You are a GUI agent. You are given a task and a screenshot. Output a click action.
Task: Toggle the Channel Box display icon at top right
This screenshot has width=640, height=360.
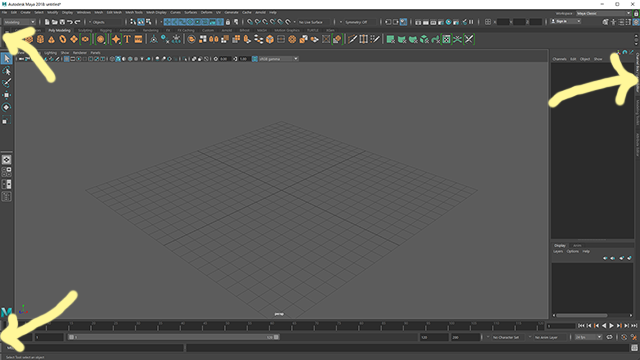(636, 22)
